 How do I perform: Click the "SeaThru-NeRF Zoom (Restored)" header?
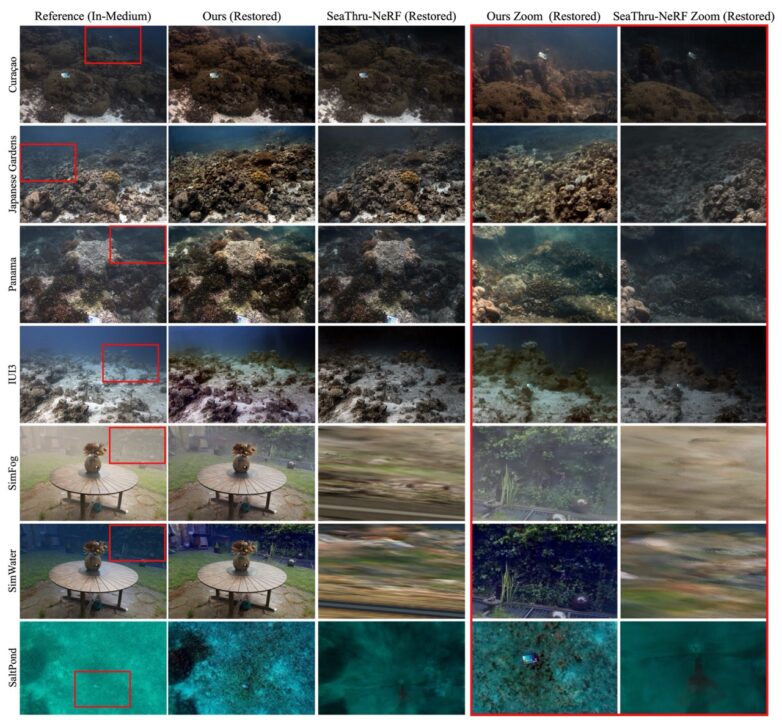pyautogui.click(x=694, y=16)
